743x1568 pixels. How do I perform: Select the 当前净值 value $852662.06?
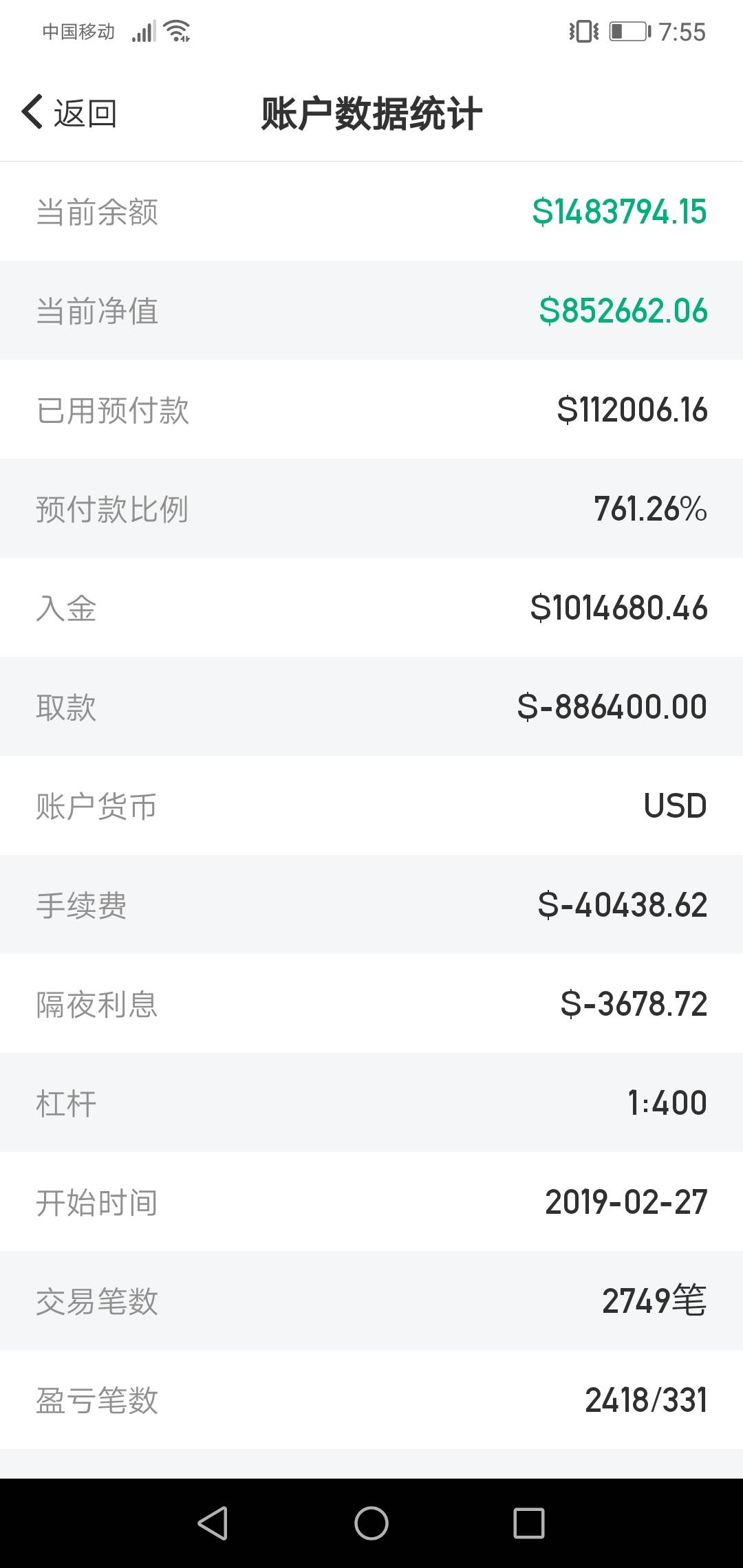[x=623, y=311]
